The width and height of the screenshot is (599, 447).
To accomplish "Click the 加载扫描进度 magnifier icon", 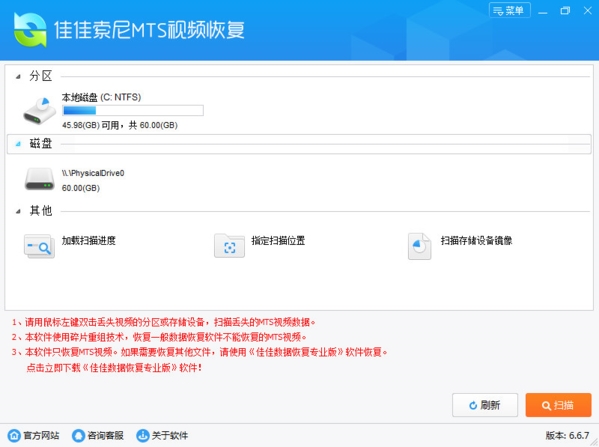I will coord(39,246).
